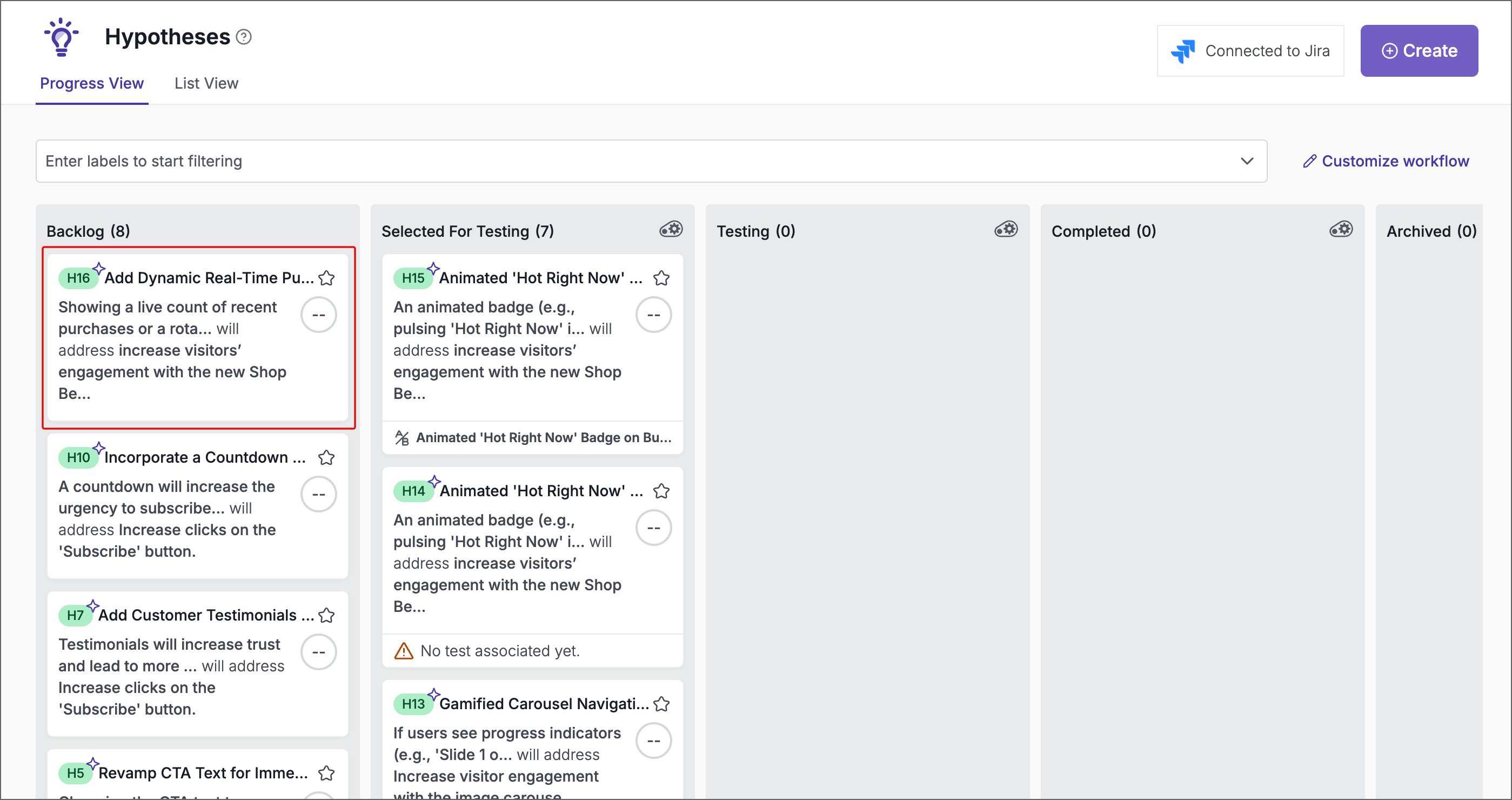Click the score circle on the H16 card

(319, 315)
